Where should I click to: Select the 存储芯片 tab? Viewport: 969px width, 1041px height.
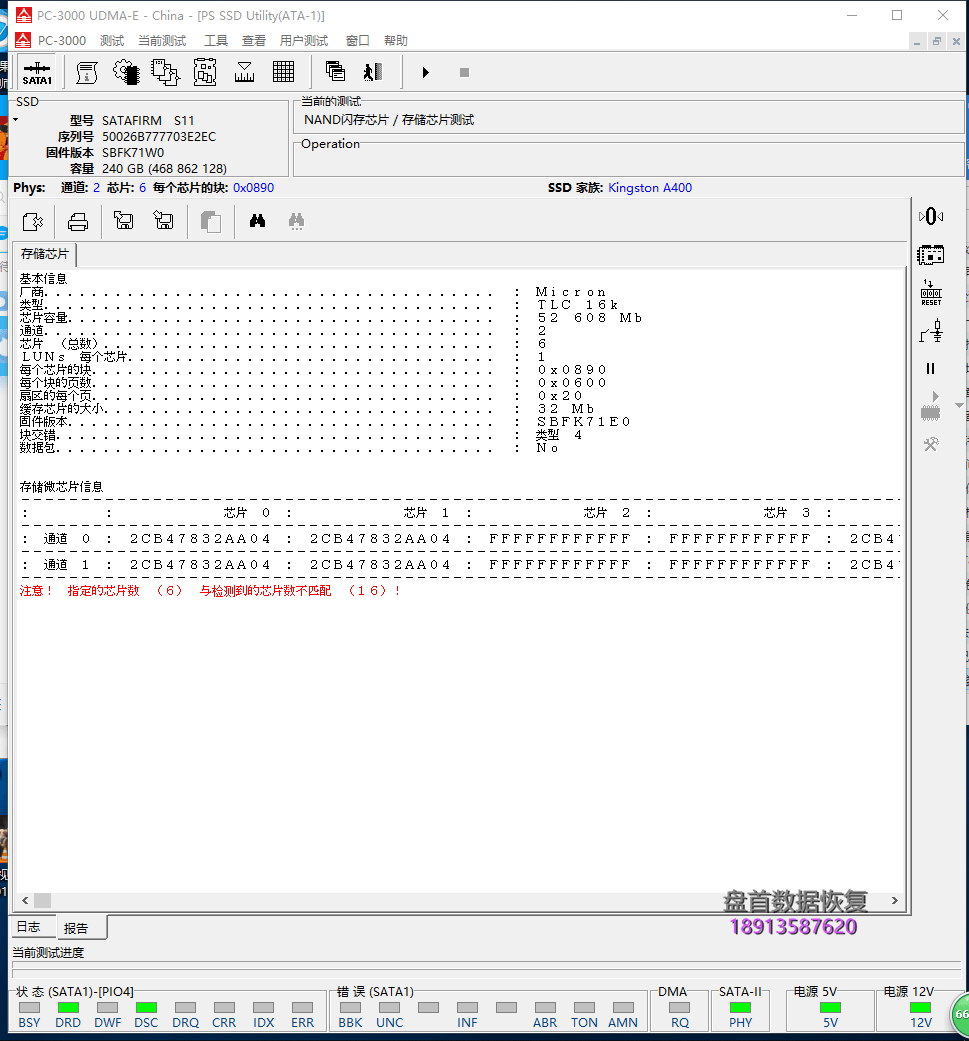point(44,254)
